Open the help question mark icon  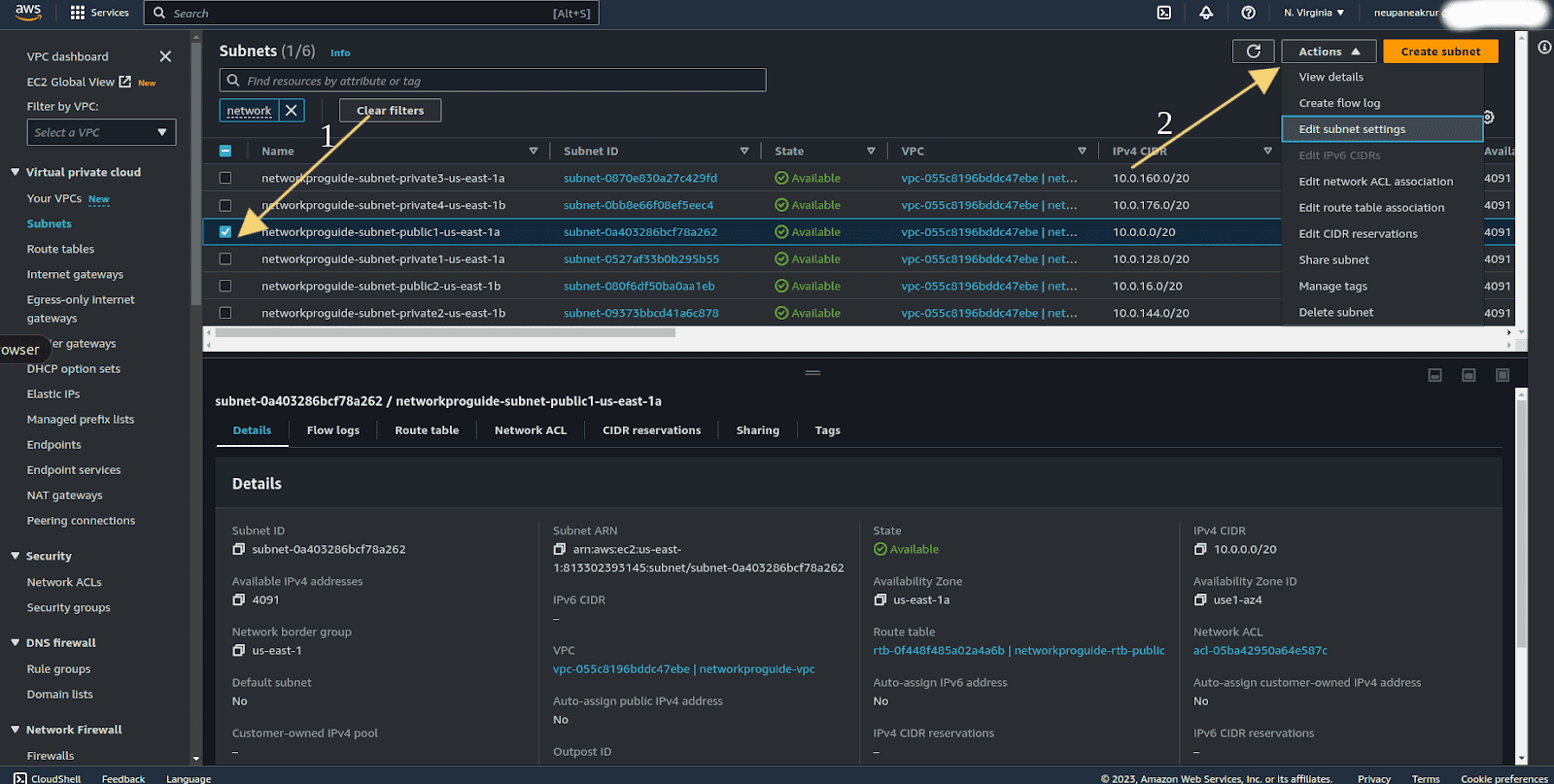click(x=1248, y=13)
